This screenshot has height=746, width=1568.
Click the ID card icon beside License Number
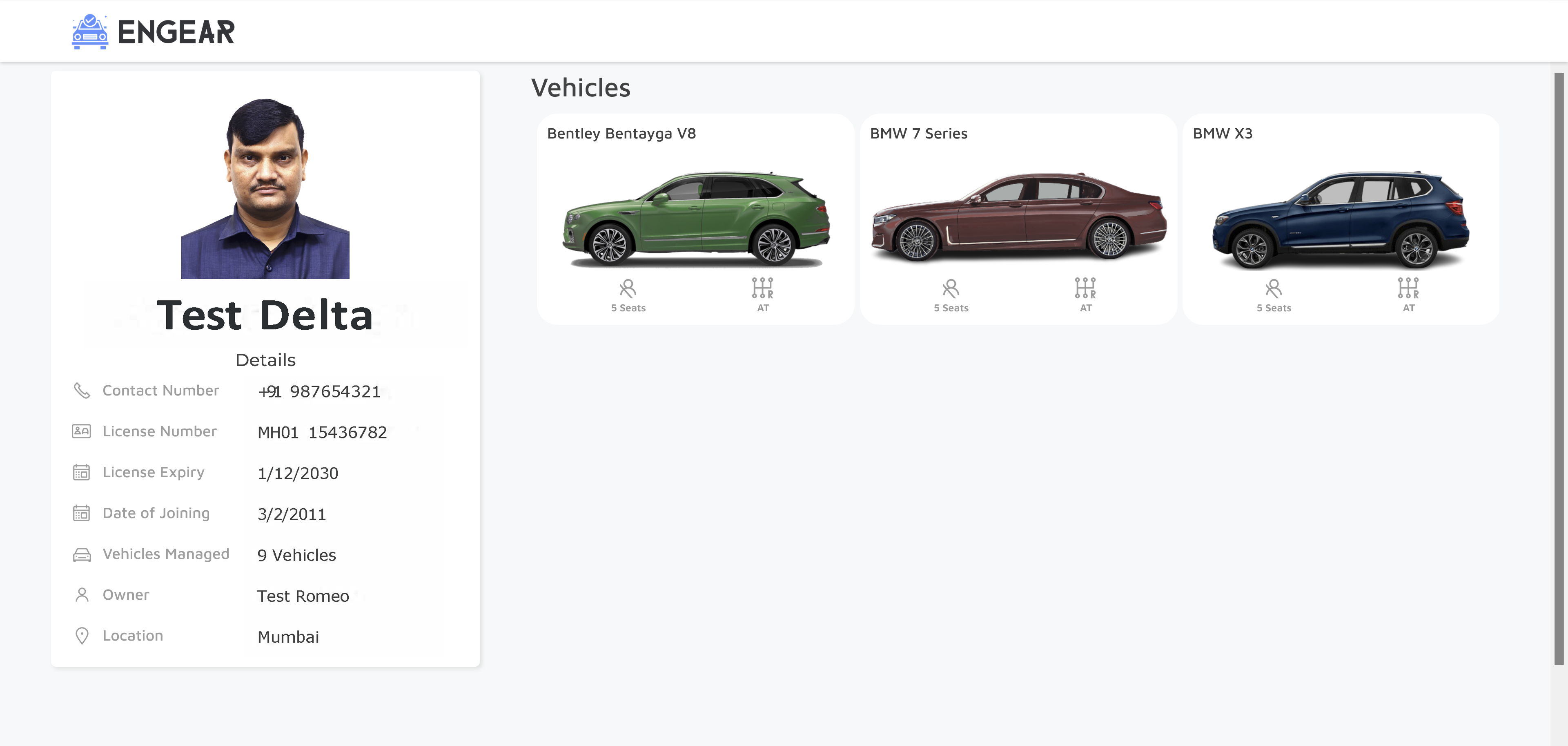click(x=82, y=431)
